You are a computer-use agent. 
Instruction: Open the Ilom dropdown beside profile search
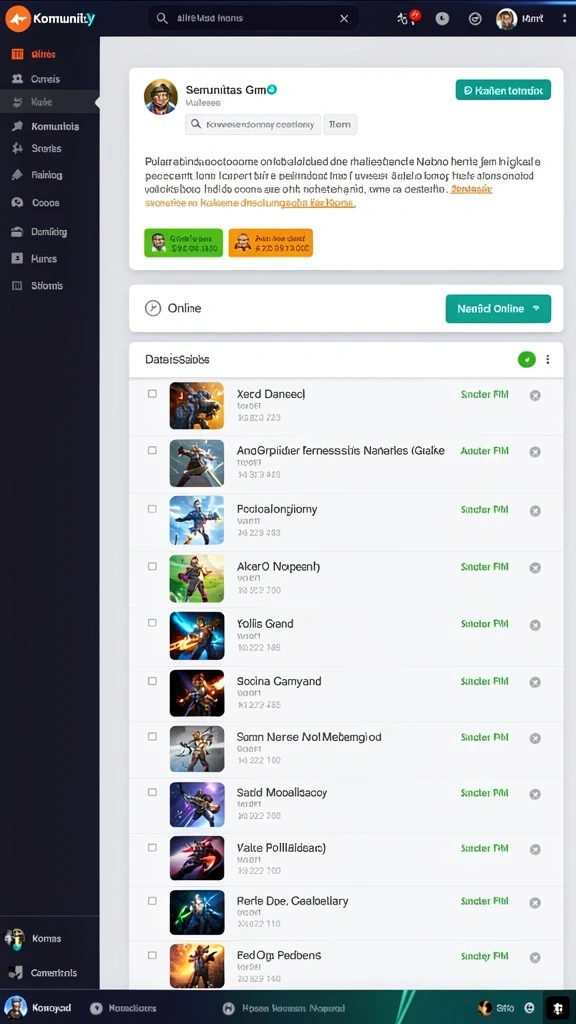[x=340, y=124]
